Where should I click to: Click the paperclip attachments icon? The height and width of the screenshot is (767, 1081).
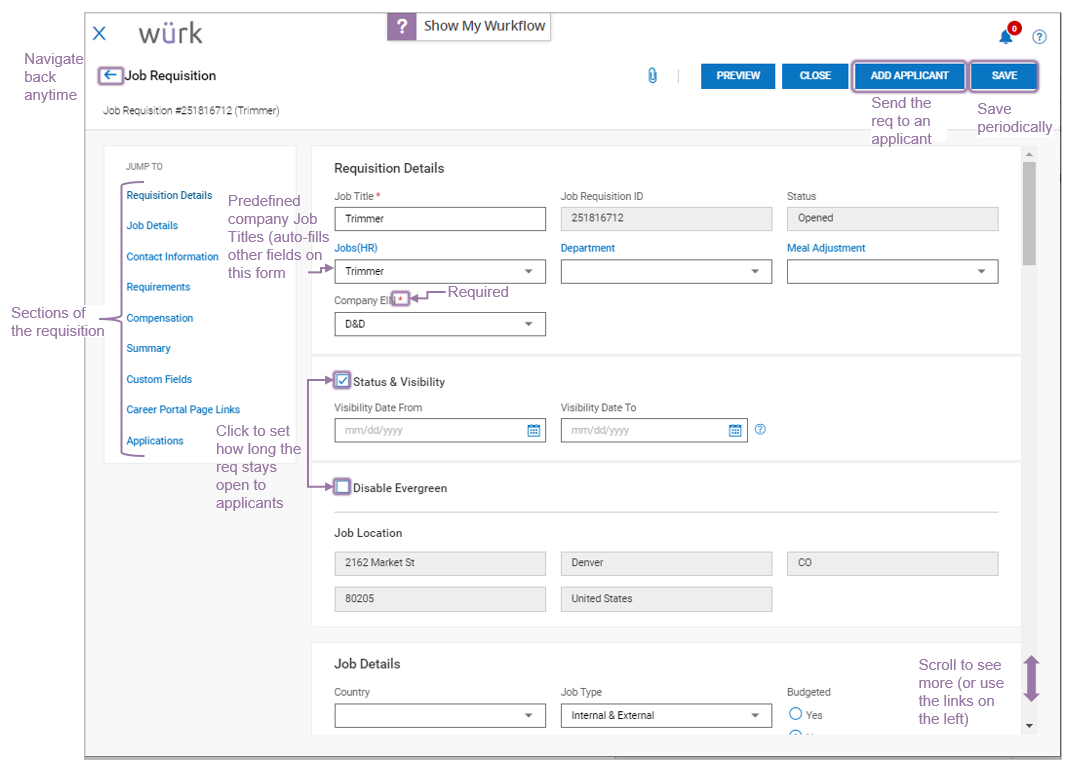pyautogui.click(x=652, y=76)
